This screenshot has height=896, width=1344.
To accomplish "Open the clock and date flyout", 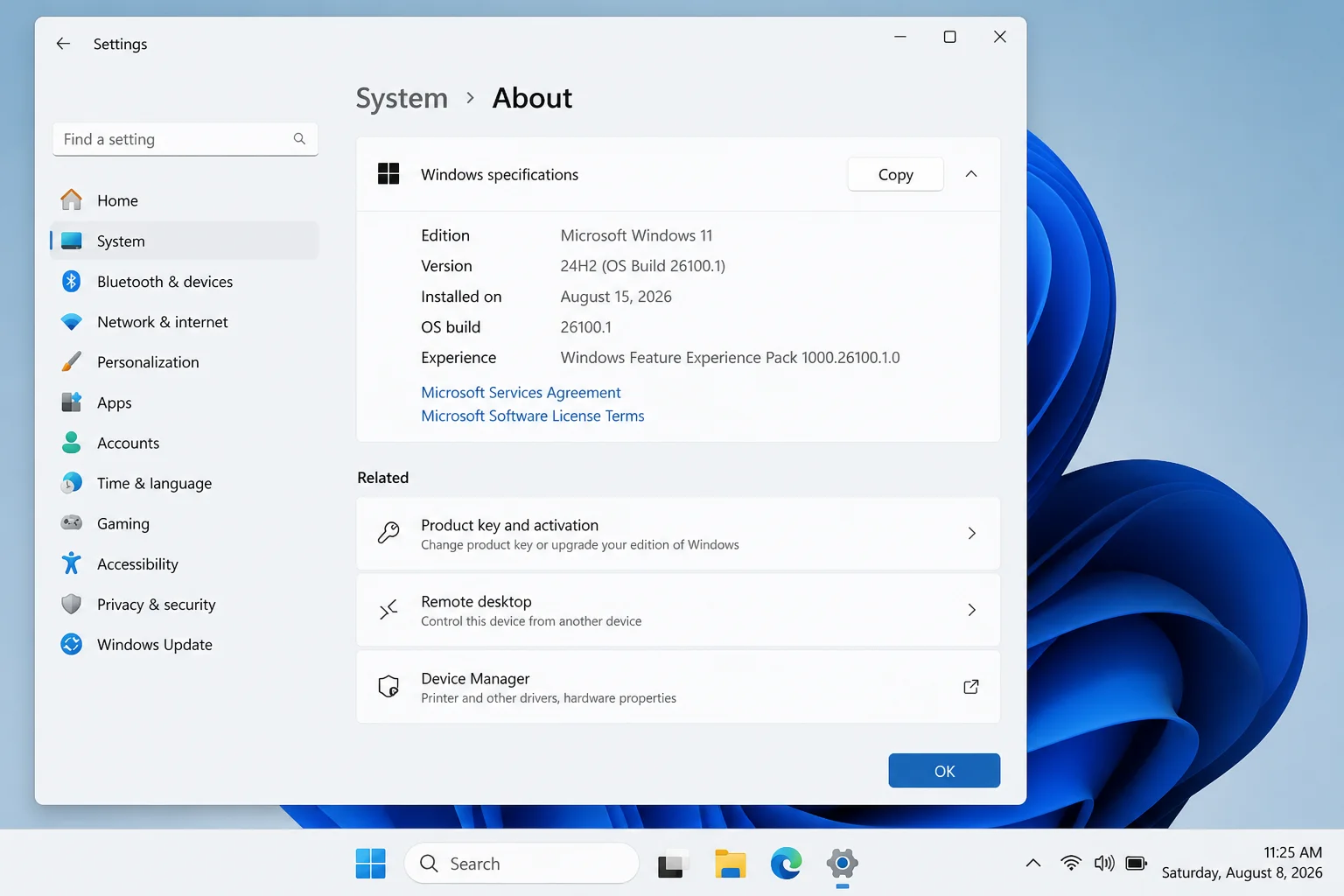I will (1242, 863).
